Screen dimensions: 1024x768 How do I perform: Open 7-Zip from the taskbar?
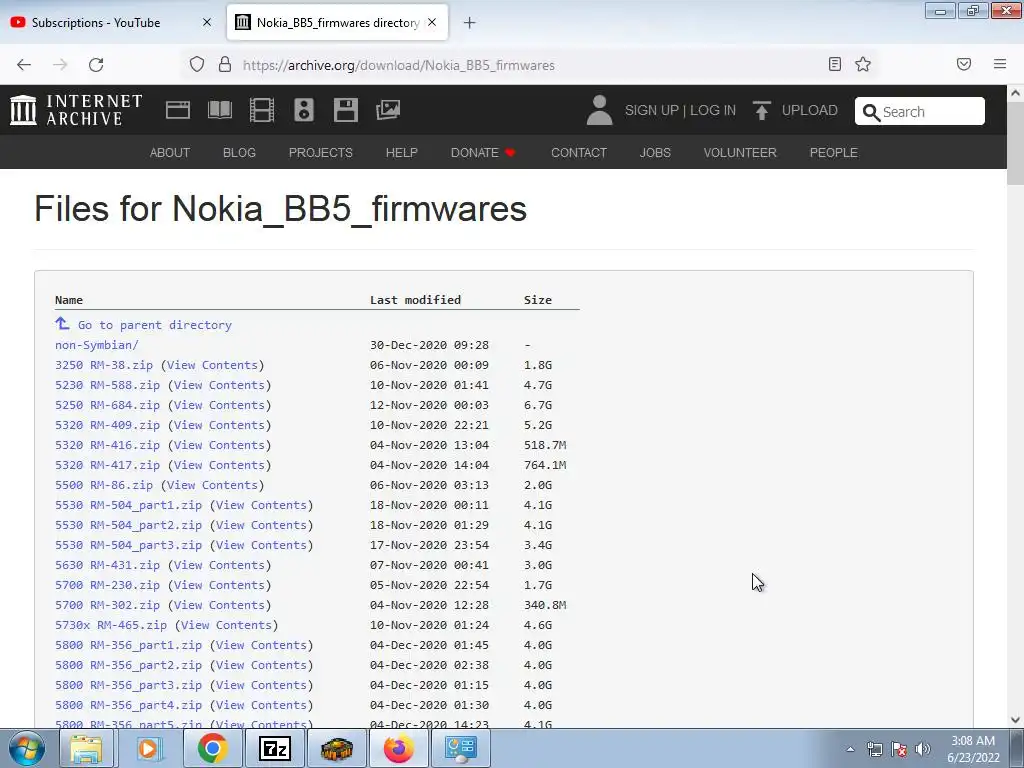(274, 748)
